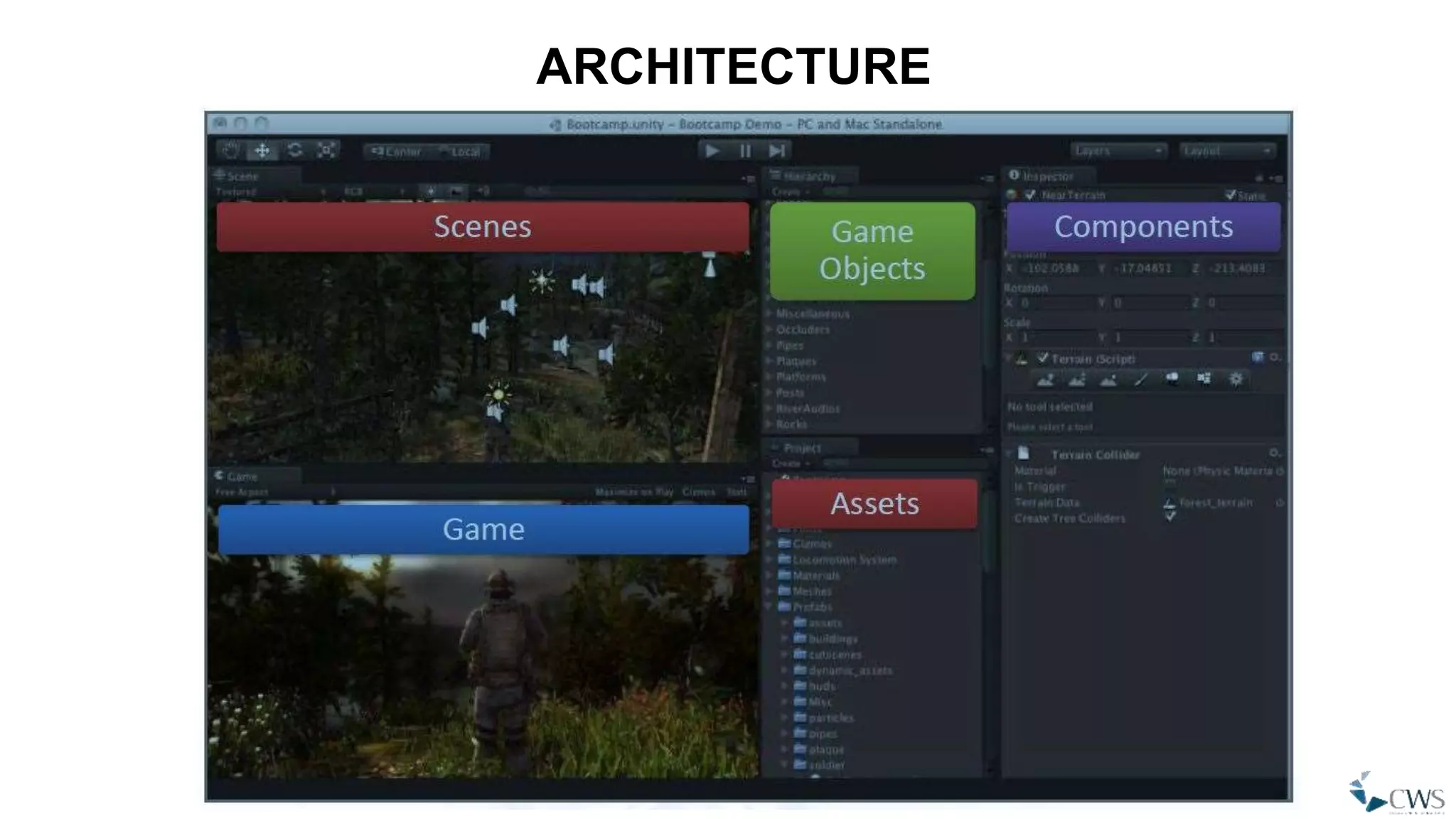Select the Hand tool in toolbar
Image resolution: width=1456 pixels, height=819 pixels.
point(230,151)
